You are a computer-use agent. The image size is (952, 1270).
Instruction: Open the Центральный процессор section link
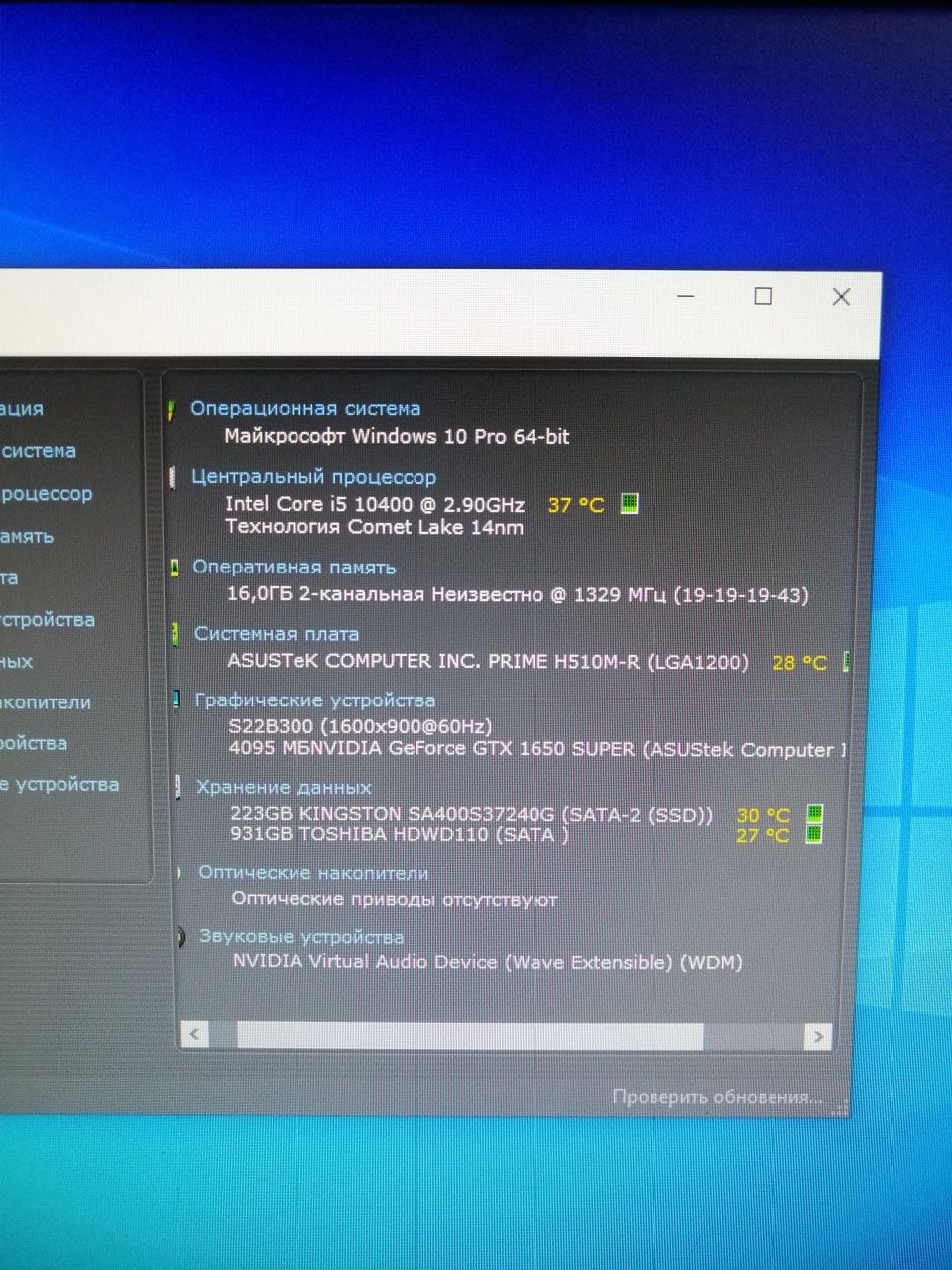pos(313,477)
